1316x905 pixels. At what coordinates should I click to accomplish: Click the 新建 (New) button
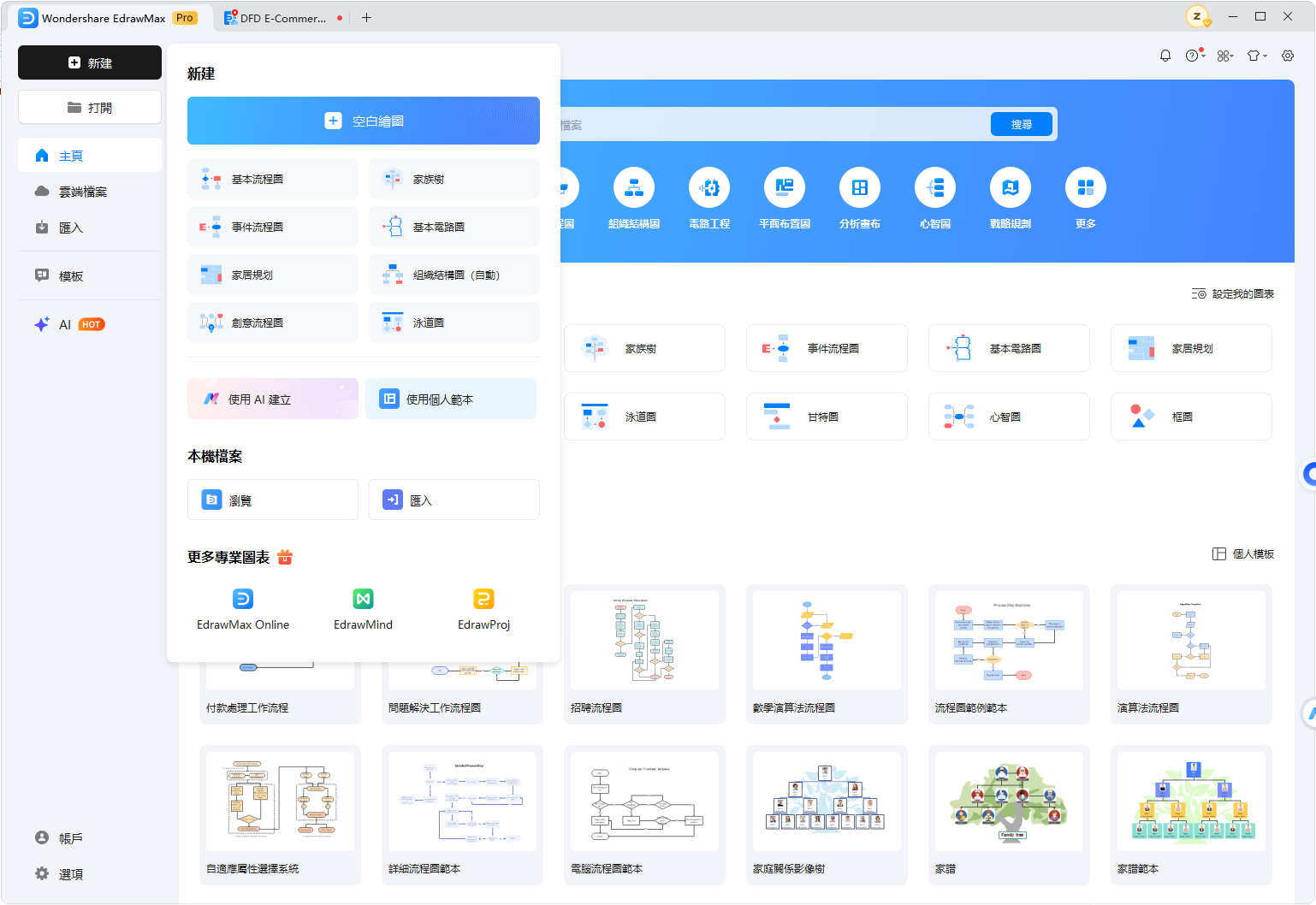click(90, 62)
